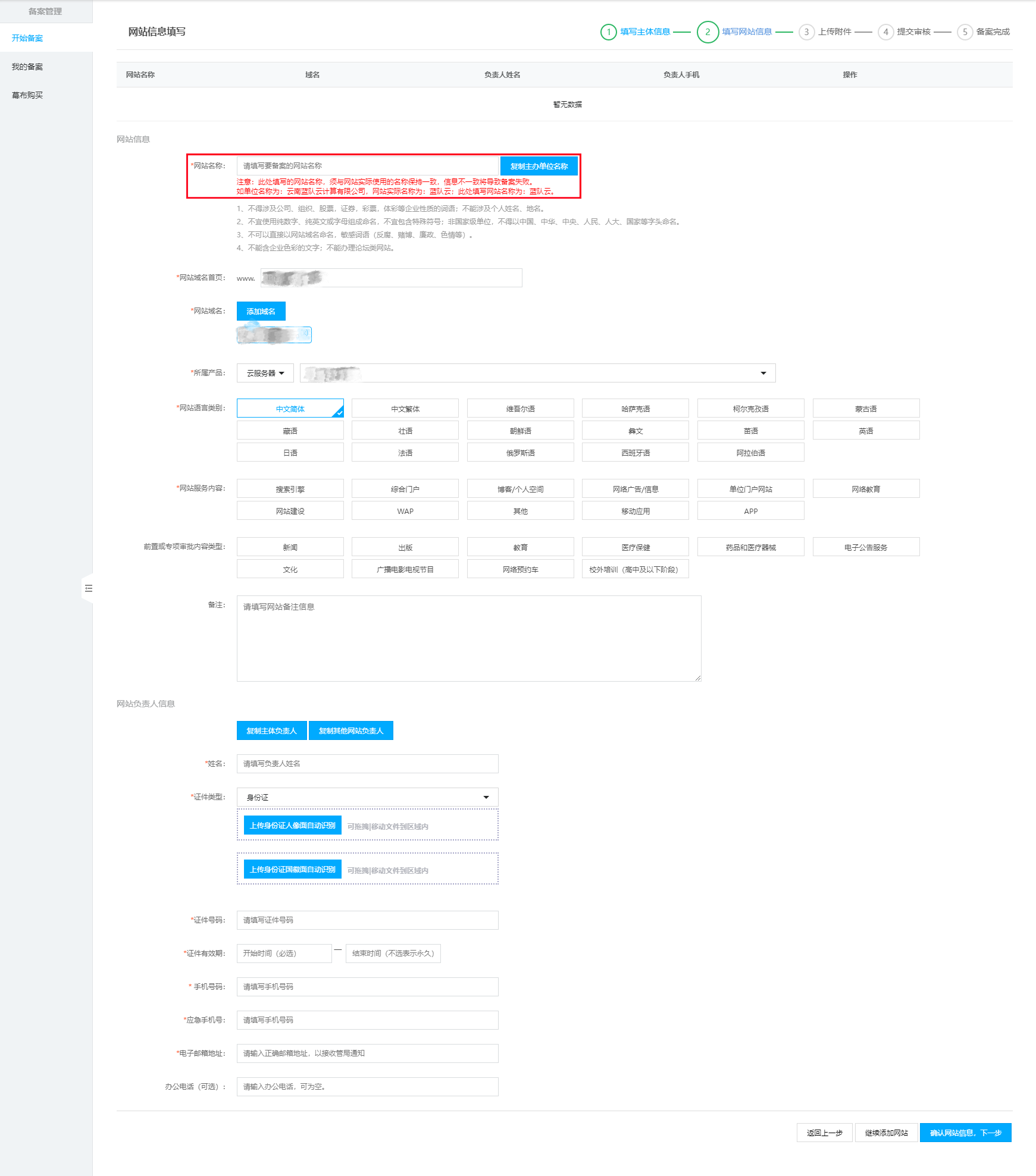Click the 上传身份证人像面自动识别 upload button

point(292,826)
